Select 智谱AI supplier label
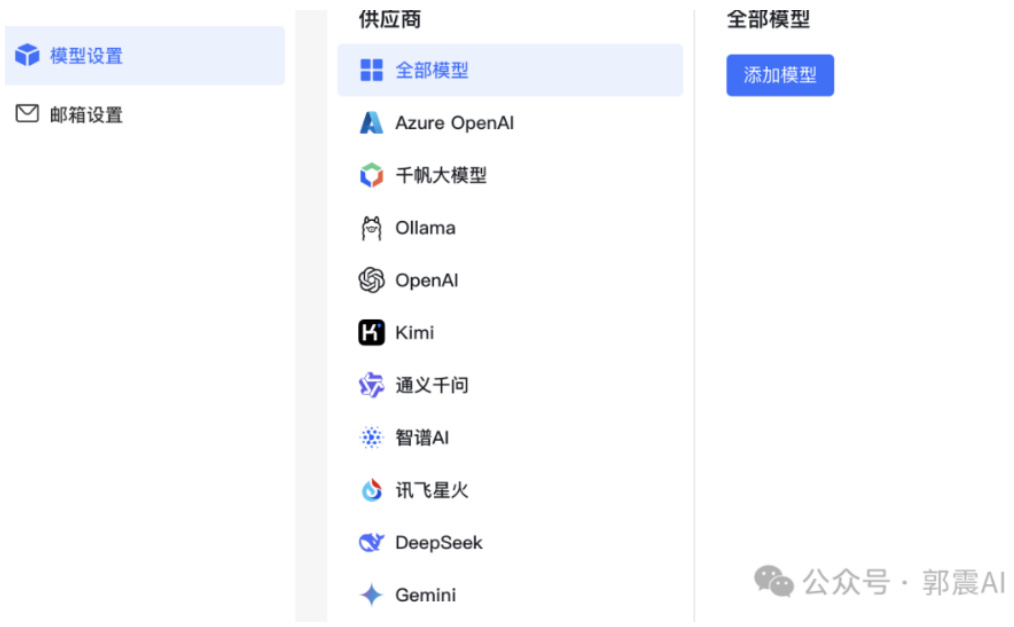The width and height of the screenshot is (1014, 627). click(422, 437)
